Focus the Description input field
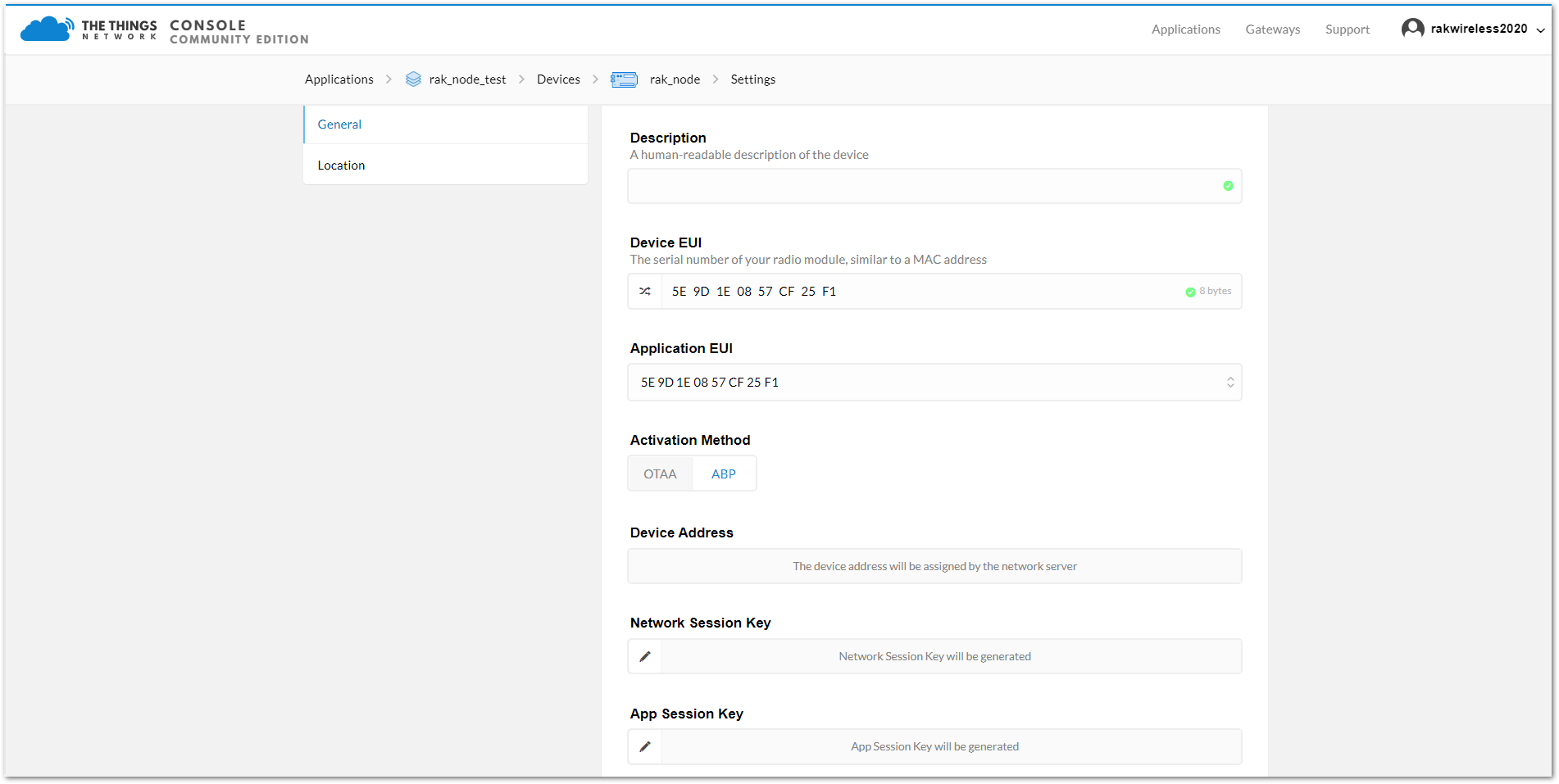 pos(934,186)
